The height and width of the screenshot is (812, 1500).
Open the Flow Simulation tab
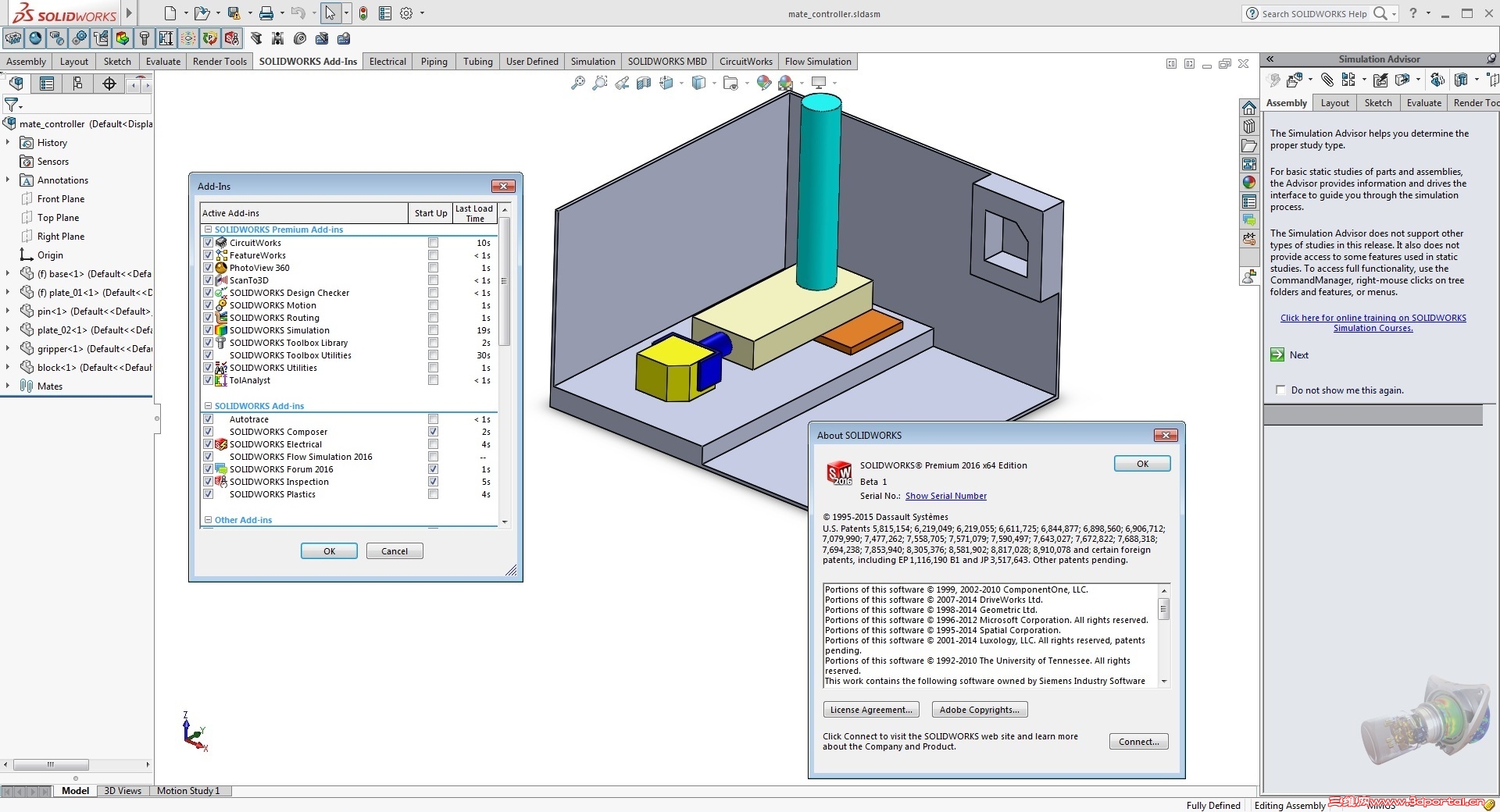pos(818,62)
